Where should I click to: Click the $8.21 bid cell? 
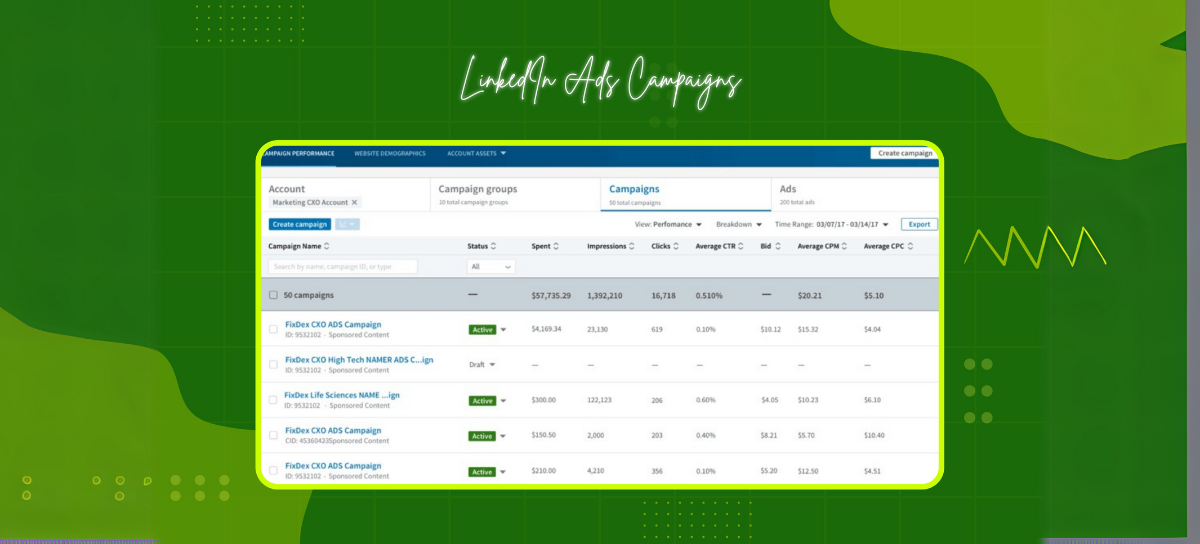(769, 436)
